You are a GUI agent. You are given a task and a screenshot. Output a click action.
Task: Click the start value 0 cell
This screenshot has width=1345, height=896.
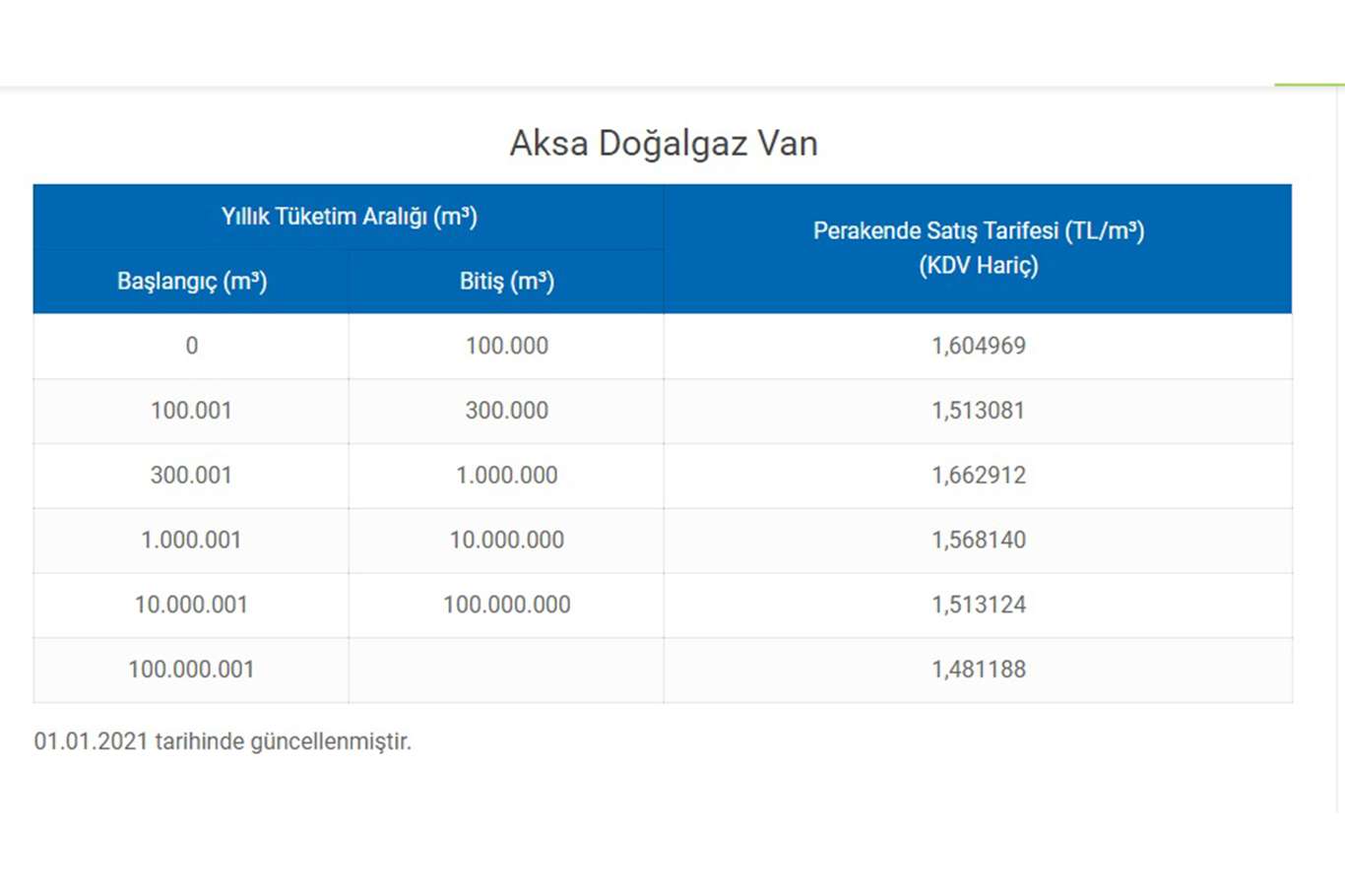[x=191, y=347]
